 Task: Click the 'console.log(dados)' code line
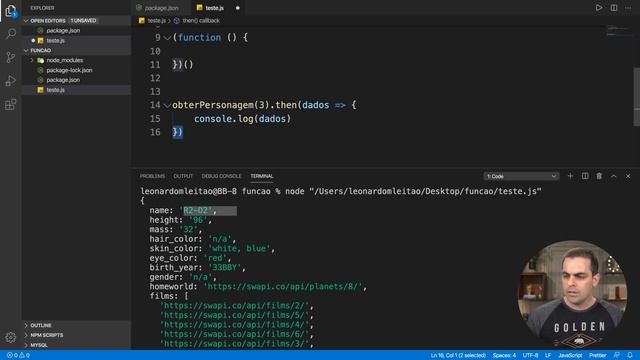(x=242, y=119)
